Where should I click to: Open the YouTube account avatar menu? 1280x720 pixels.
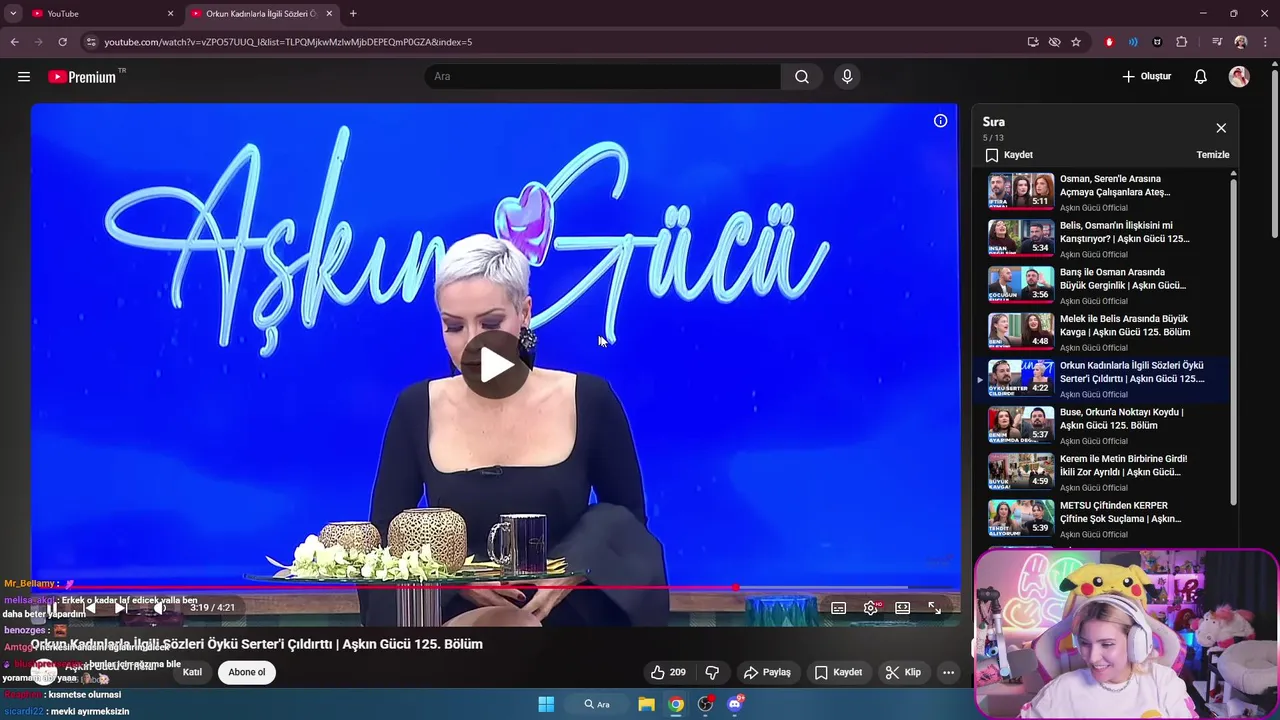(x=1239, y=77)
